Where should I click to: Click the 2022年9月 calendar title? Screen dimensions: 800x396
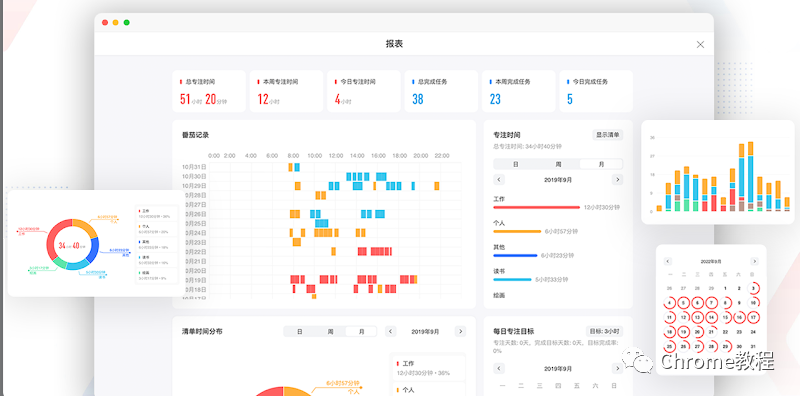point(711,261)
